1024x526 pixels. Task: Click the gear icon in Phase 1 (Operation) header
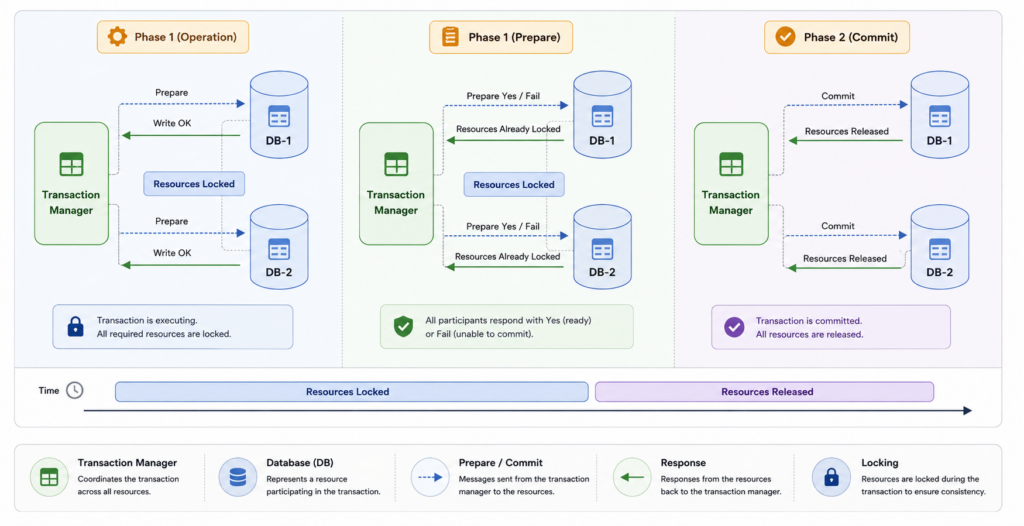tap(118, 37)
